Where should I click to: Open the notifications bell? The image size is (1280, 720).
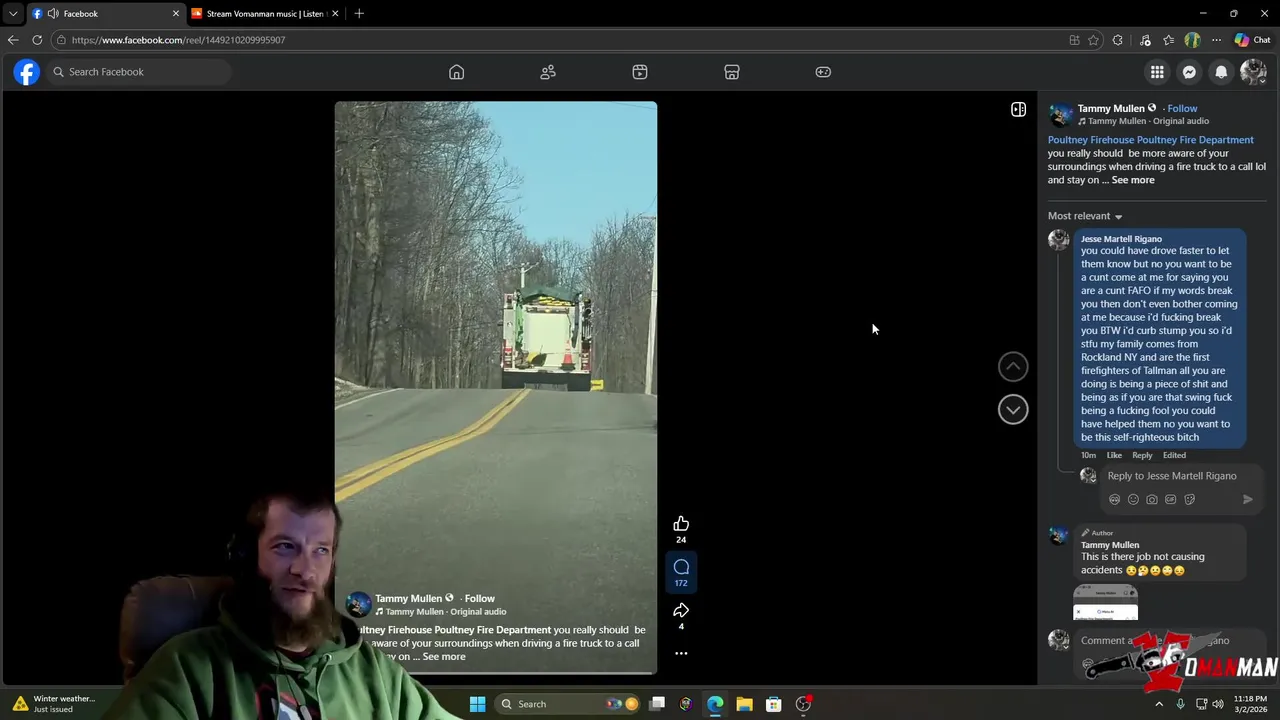click(x=1221, y=72)
